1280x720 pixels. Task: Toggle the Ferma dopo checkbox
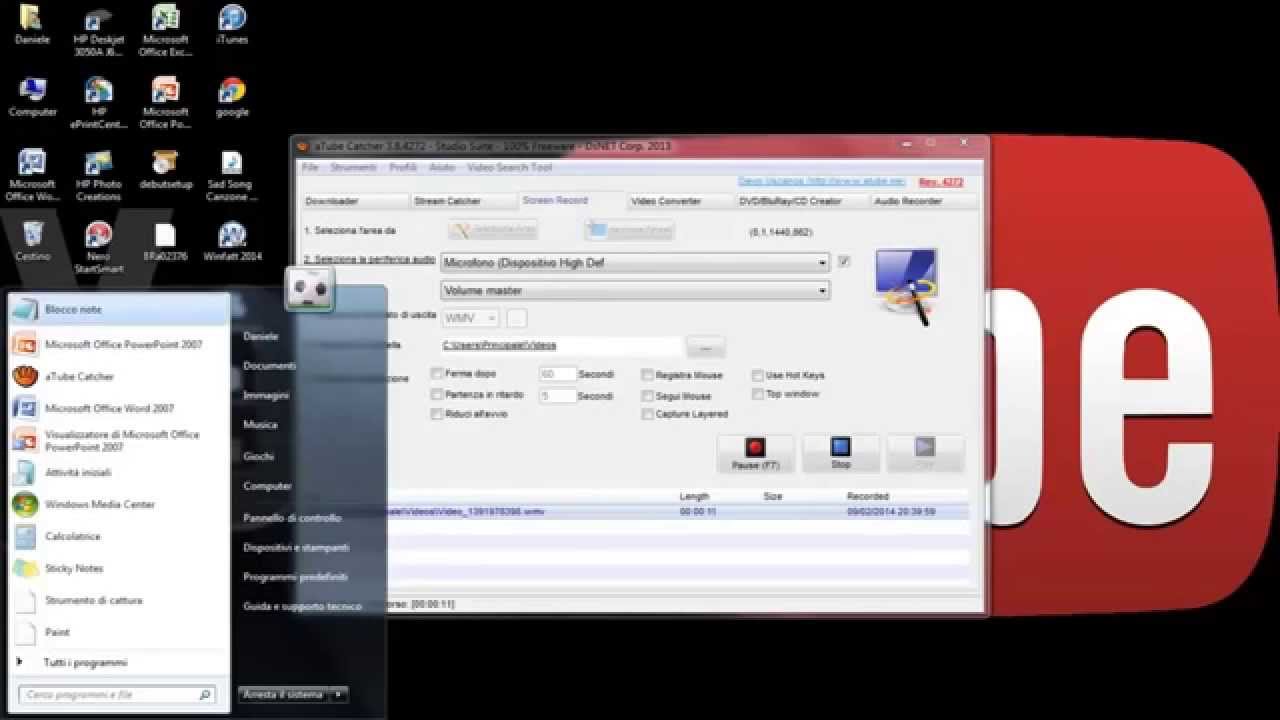(x=437, y=374)
